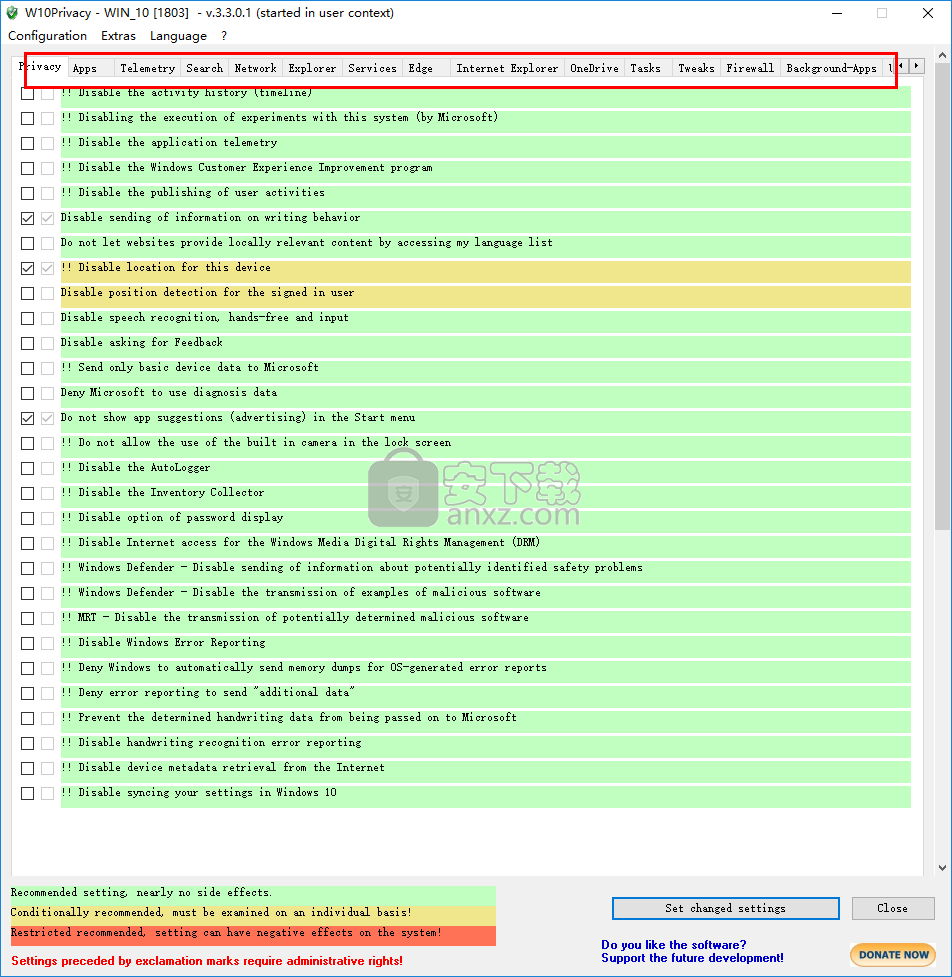This screenshot has width=952, height=977.
Task: Tick 'Disable the publishing of user activities'
Action: point(27,193)
